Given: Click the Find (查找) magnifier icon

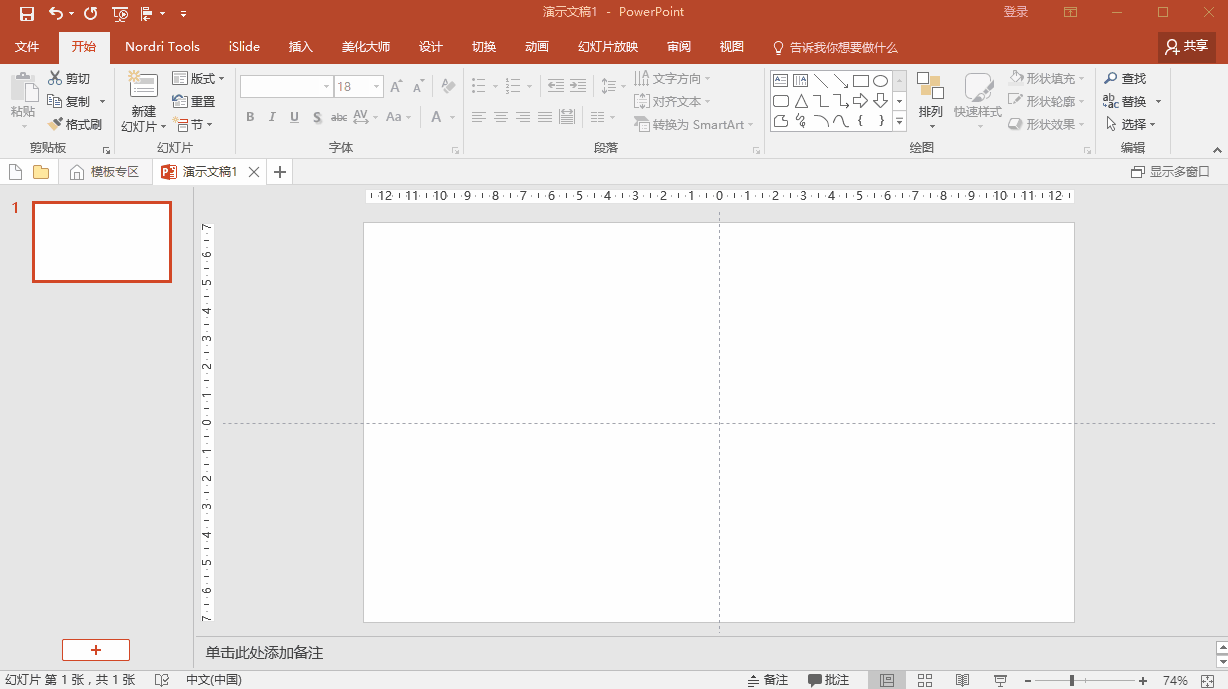Looking at the screenshot, I should (x=1110, y=78).
